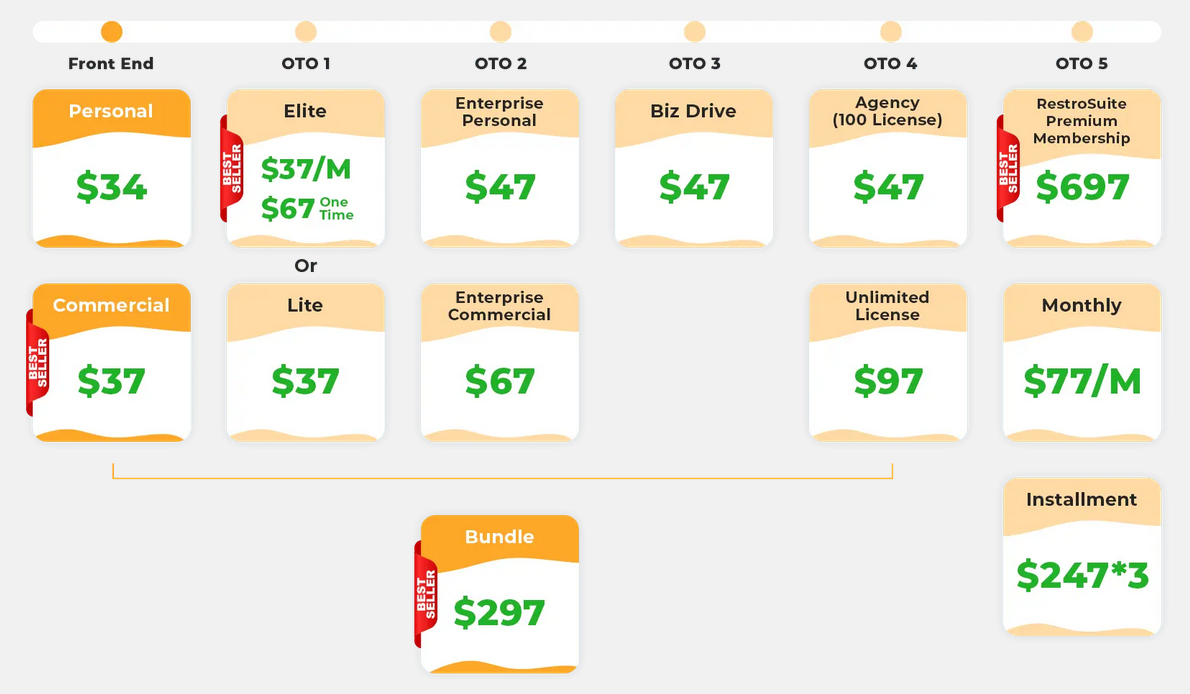Select the Monthly $77/M card
The height and width of the screenshot is (694, 1190).
pyautogui.click(x=1082, y=363)
